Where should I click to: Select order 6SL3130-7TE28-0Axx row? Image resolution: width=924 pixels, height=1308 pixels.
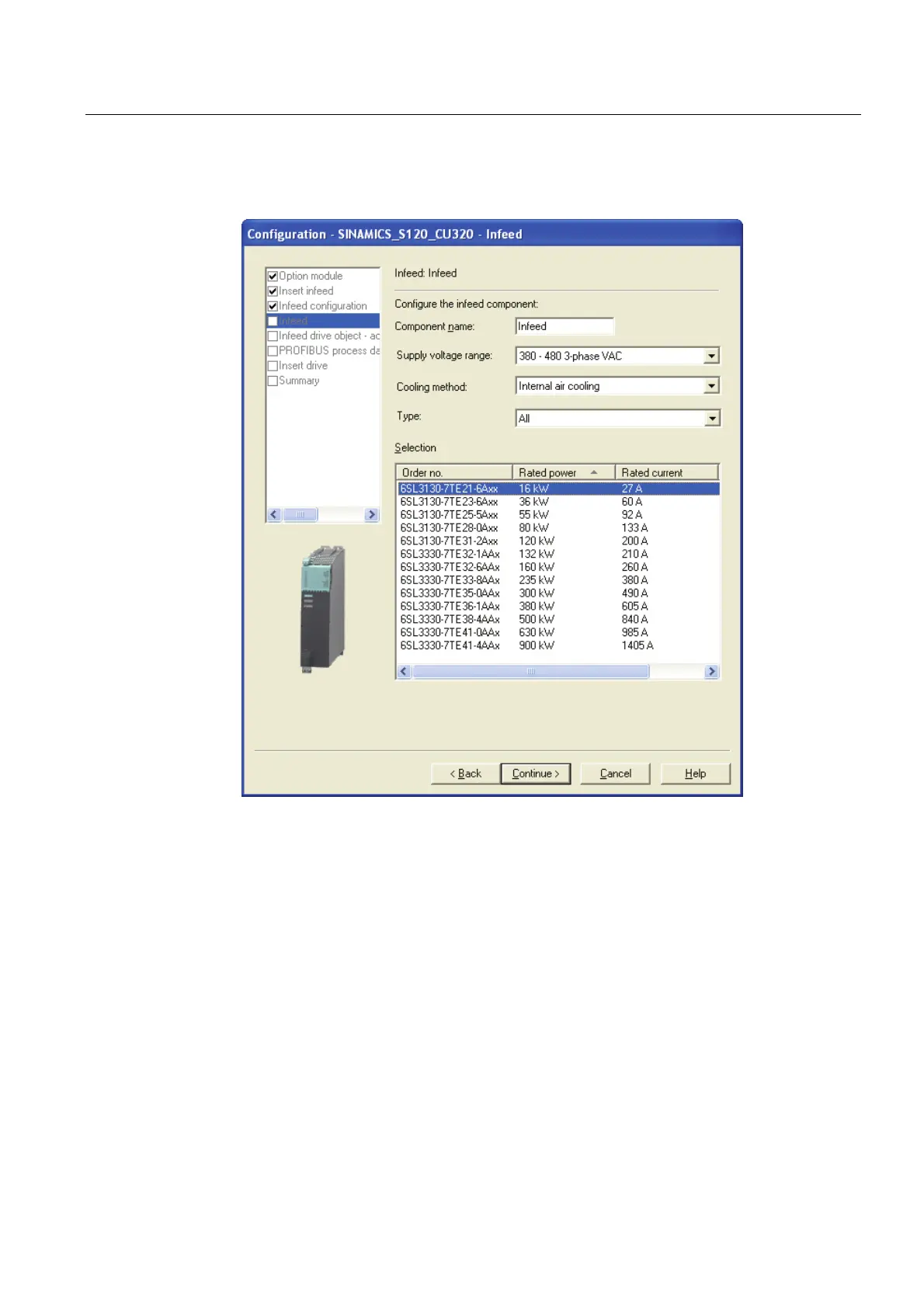click(558, 528)
